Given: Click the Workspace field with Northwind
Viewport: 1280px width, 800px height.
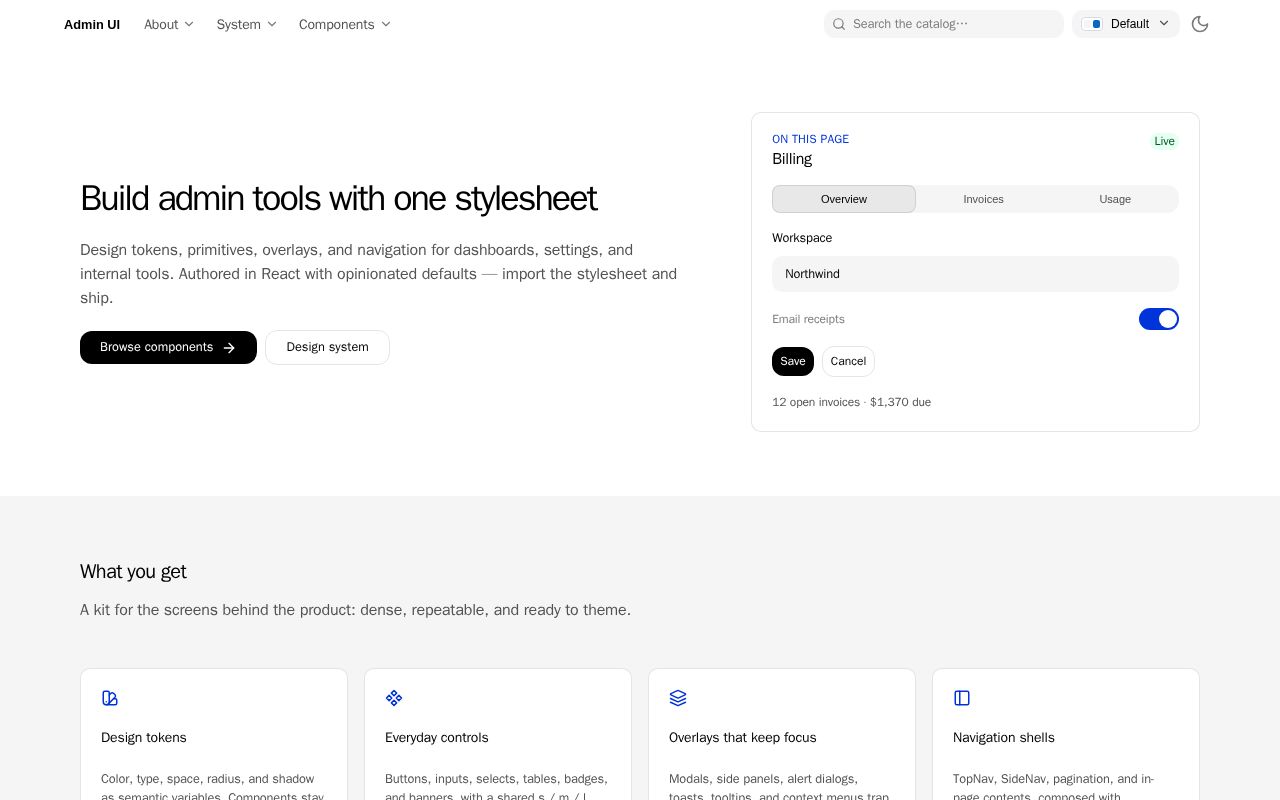Looking at the screenshot, I should (x=975, y=274).
